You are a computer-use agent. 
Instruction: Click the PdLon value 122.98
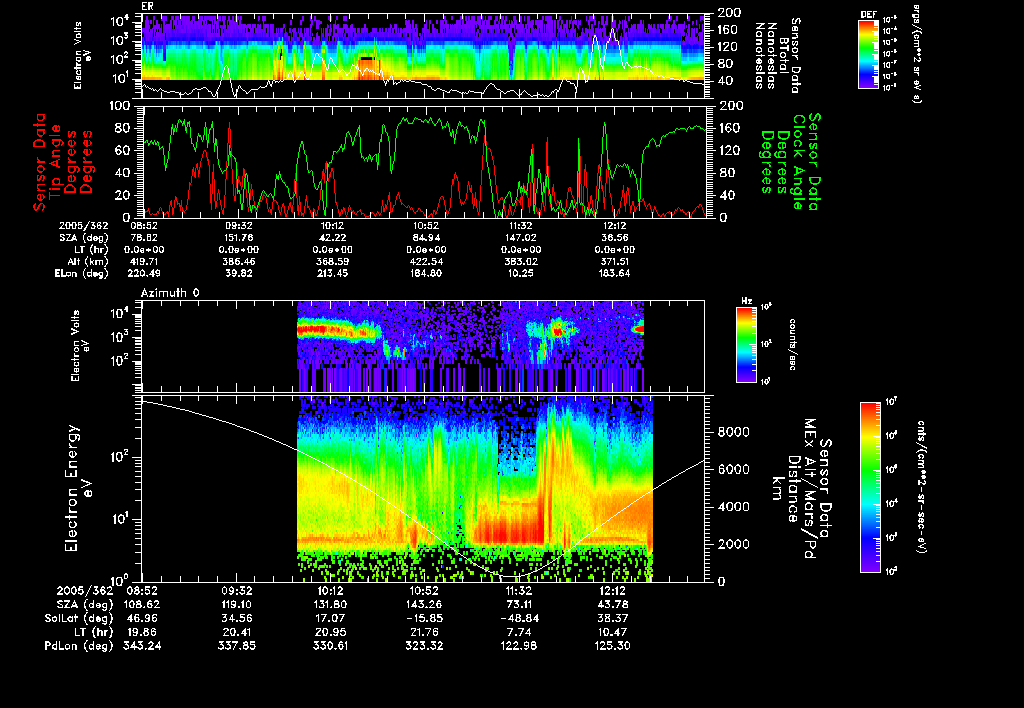(519, 645)
